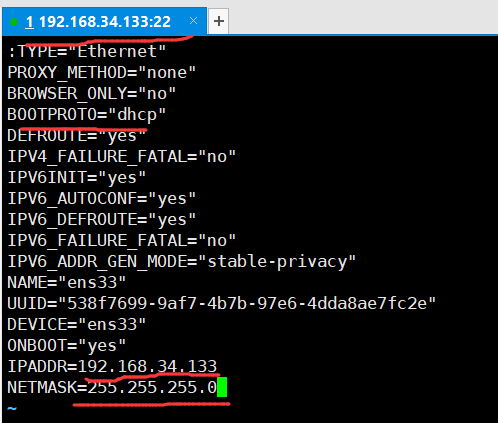This screenshot has width=498, height=423.
Task: Click the BROWSER_ONLY="no" line
Action: point(91,93)
